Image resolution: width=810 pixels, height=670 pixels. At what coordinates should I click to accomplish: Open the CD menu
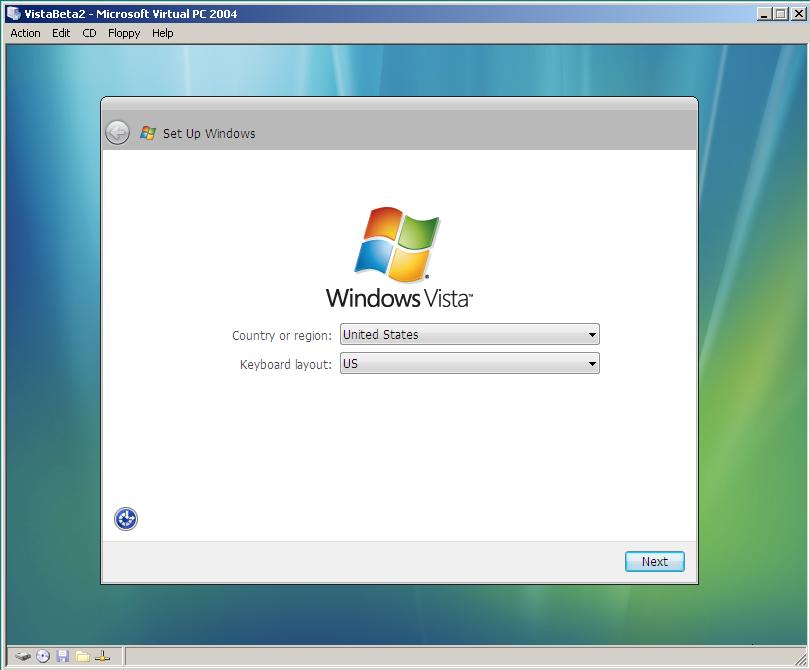coord(89,33)
